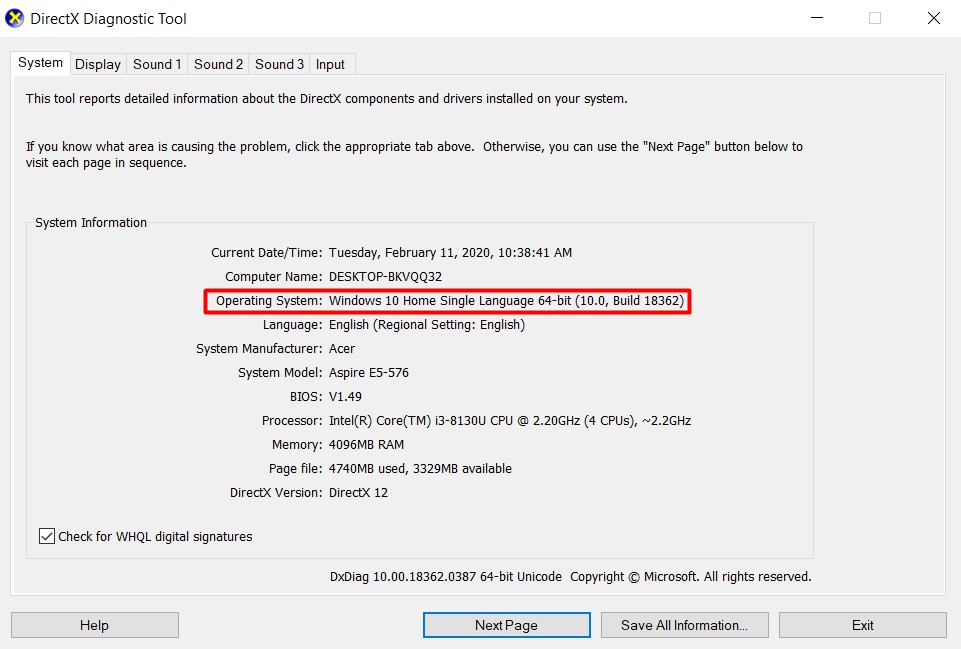The height and width of the screenshot is (649, 961).
Task: Click 'Windows 10 Home Single Language 64-bit' value
Action: 450,301
